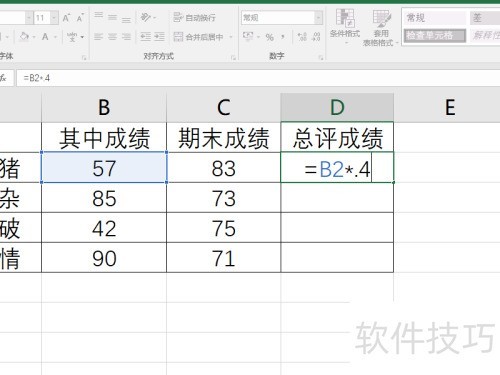Decrease decimal places
Image resolution: width=500 pixels, height=375 pixels.
click(x=316, y=37)
